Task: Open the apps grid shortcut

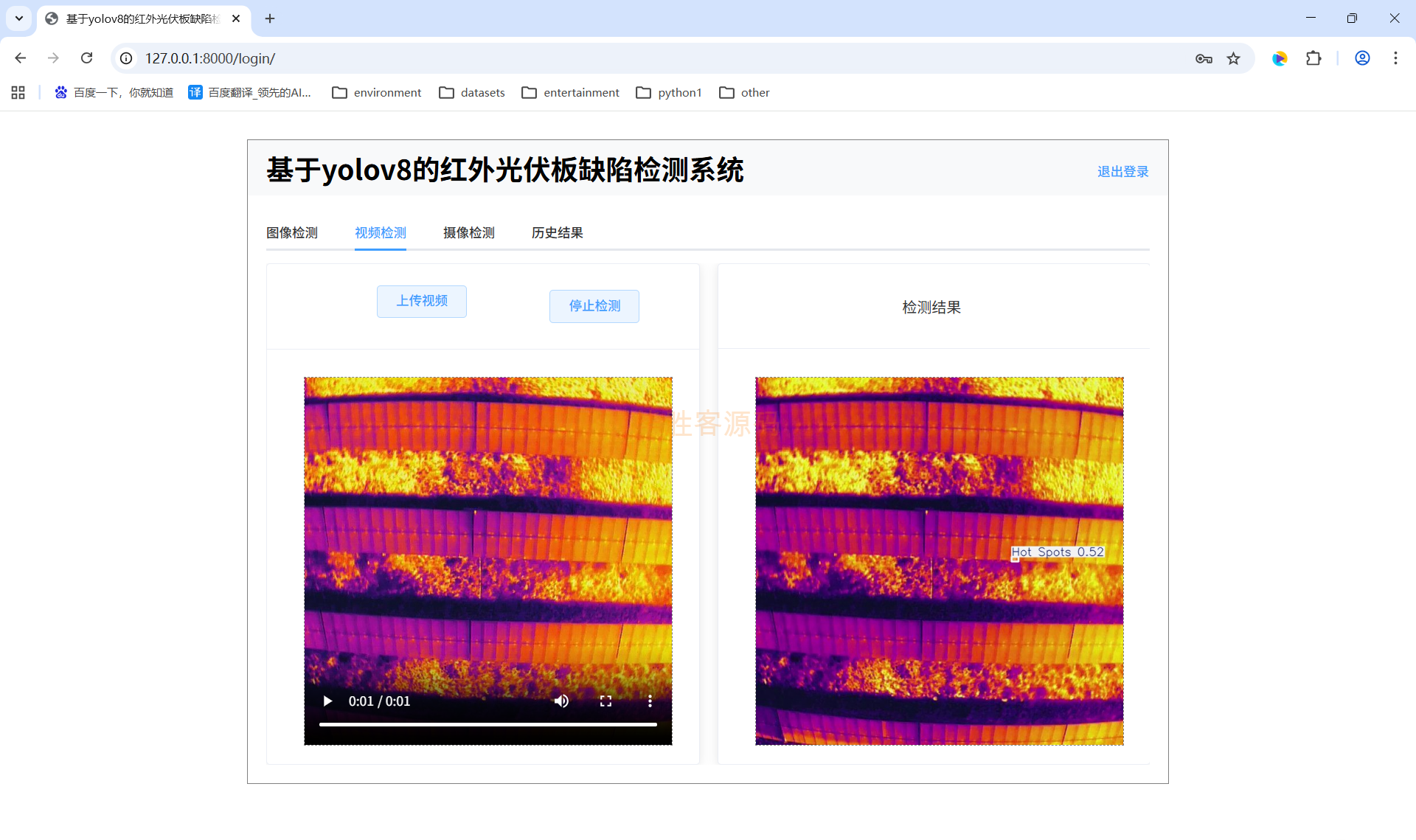Action: (18, 92)
